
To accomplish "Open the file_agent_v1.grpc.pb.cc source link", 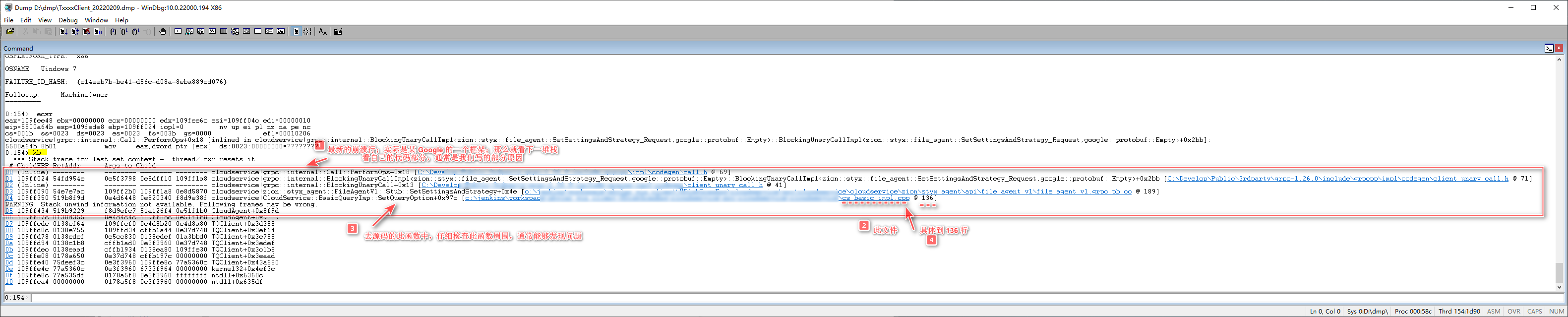I will point(828,191).
